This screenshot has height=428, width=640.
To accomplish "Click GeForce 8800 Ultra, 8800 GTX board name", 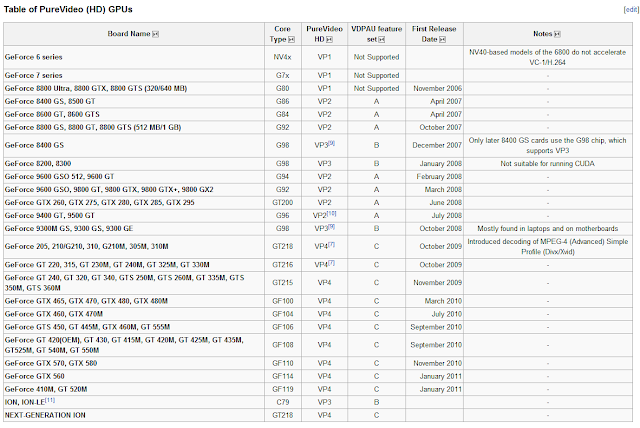I will pyautogui.click(x=96, y=89).
